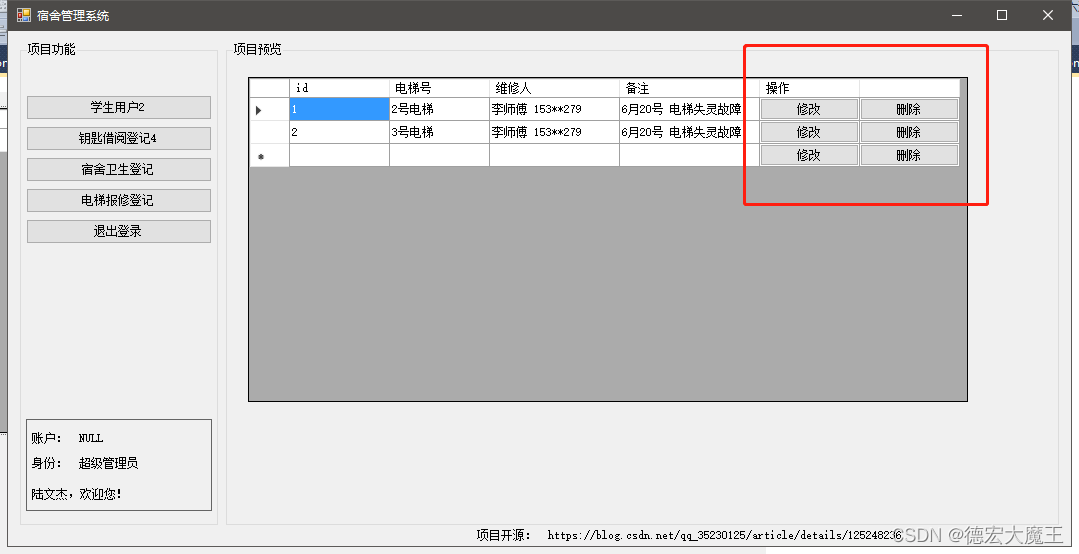Click the 陆文杰，欢迎您！ greeting text
The image size is (1079, 554).
[76, 494]
